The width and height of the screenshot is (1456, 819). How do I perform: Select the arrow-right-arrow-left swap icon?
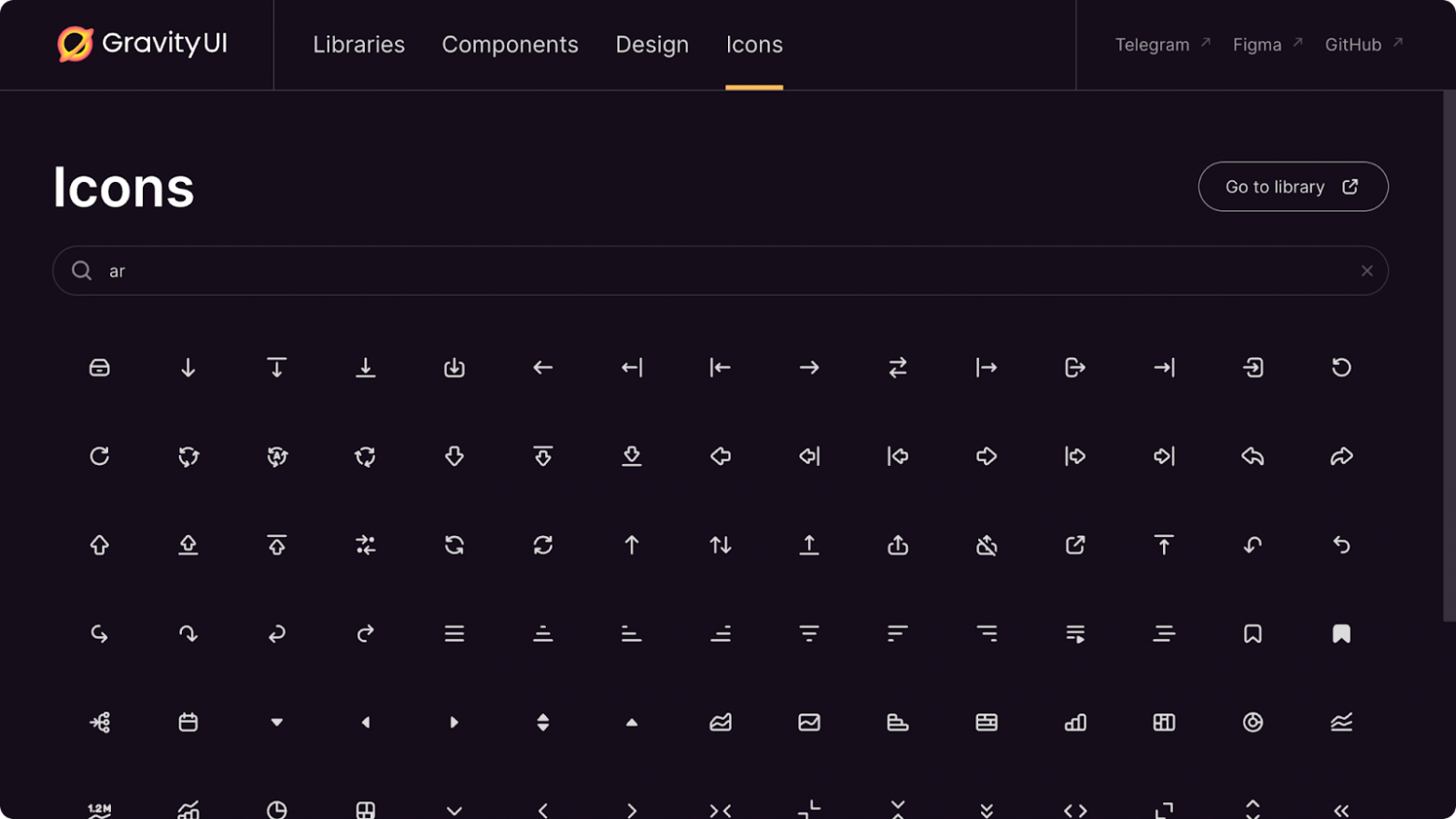coord(897,367)
